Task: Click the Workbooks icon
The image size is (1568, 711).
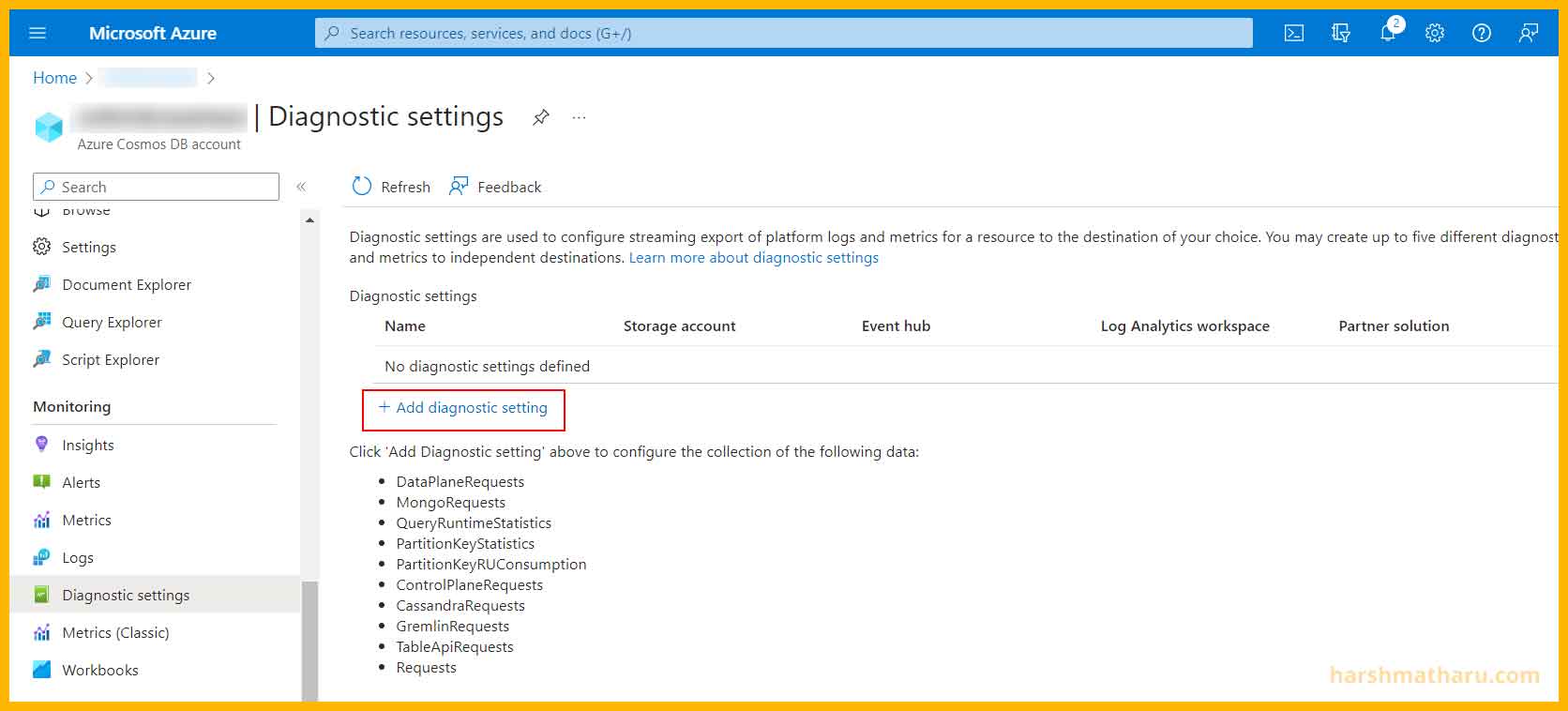Action: 42,670
